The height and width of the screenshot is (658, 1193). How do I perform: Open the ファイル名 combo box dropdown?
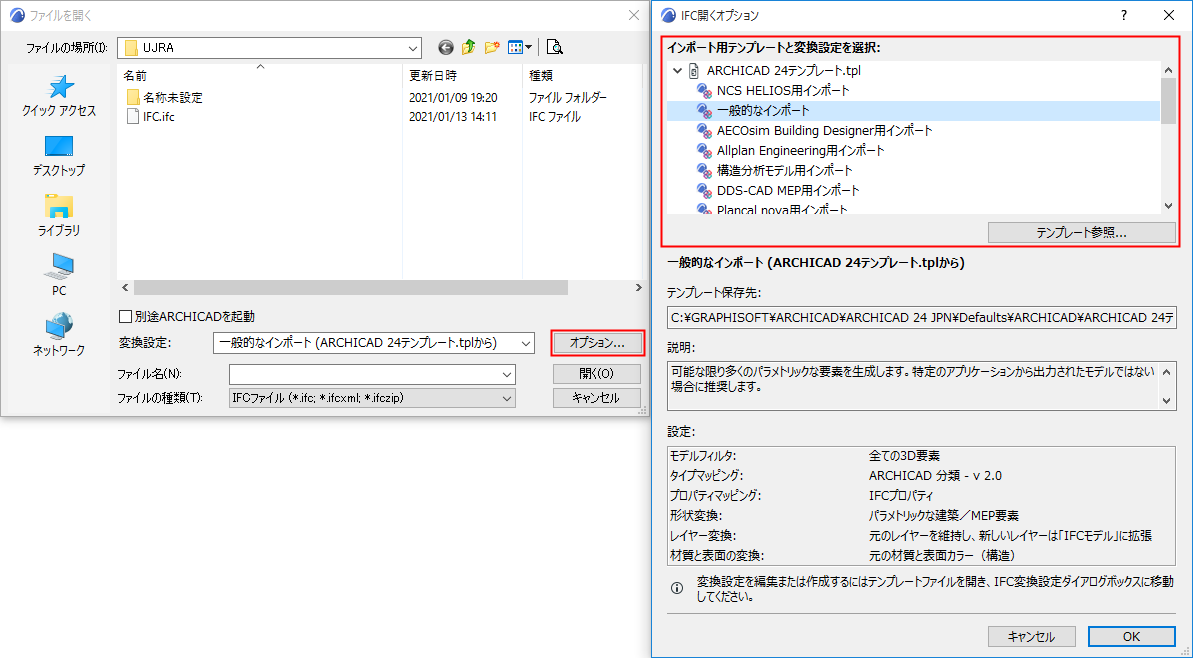point(507,374)
